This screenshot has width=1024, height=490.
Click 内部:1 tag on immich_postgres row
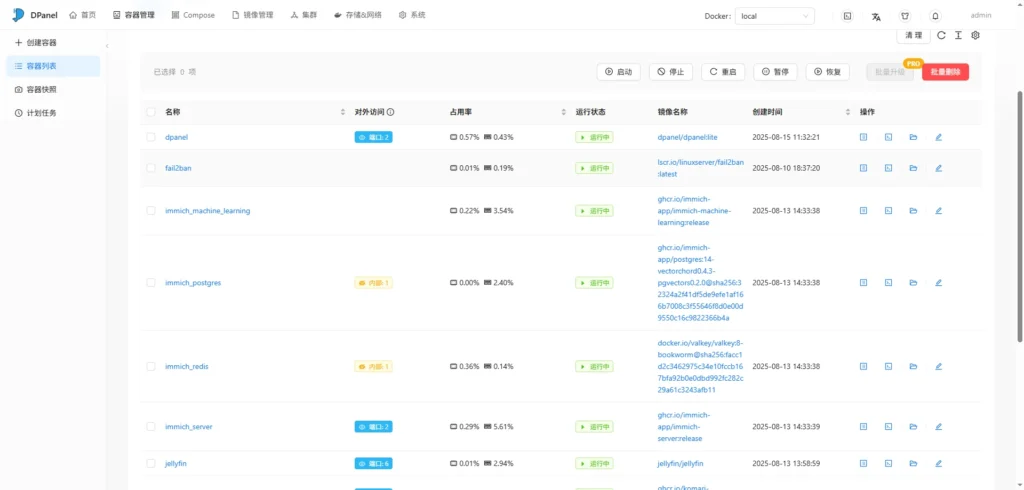tap(374, 283)
